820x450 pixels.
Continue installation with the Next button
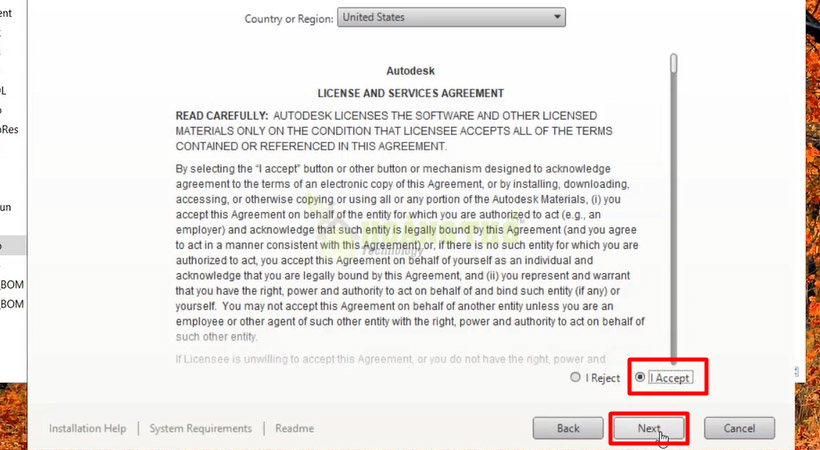(648, 428)
